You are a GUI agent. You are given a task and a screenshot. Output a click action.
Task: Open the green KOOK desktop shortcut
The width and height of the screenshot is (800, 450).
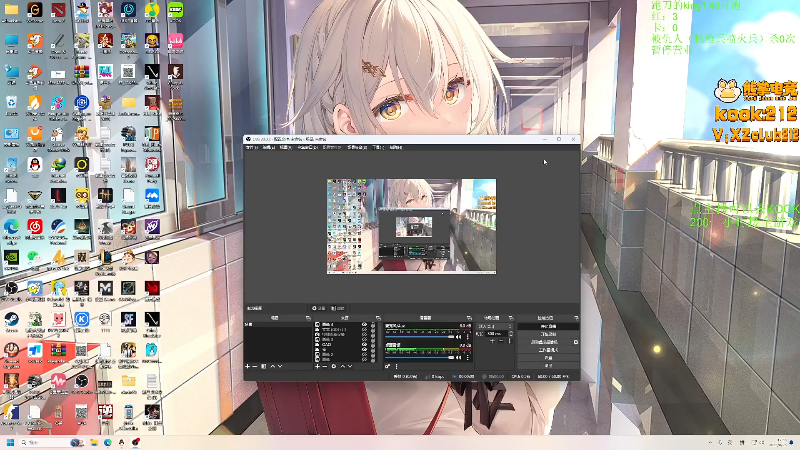pyautogui.click(x=176, y=9)
